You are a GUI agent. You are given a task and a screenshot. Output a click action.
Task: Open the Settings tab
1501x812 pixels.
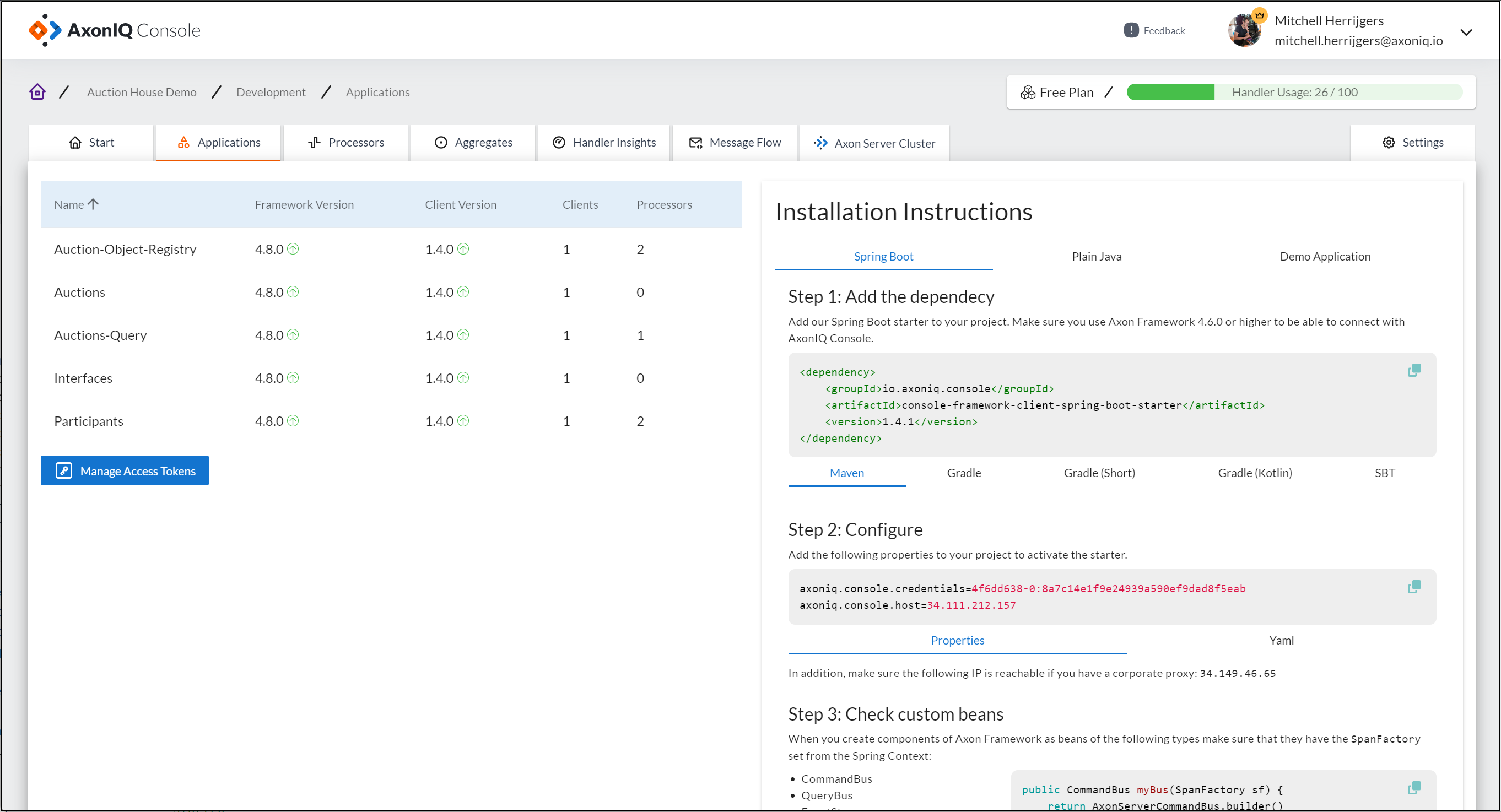[1412, 143]
